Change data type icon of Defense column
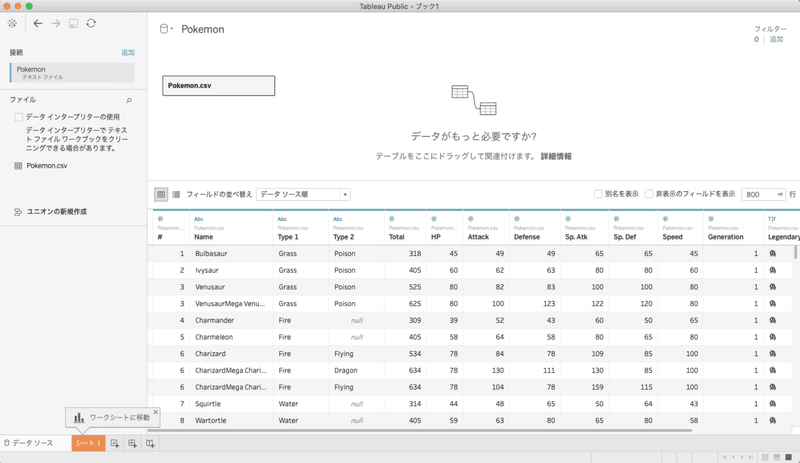The image size is (800, 463). (516, 218)
